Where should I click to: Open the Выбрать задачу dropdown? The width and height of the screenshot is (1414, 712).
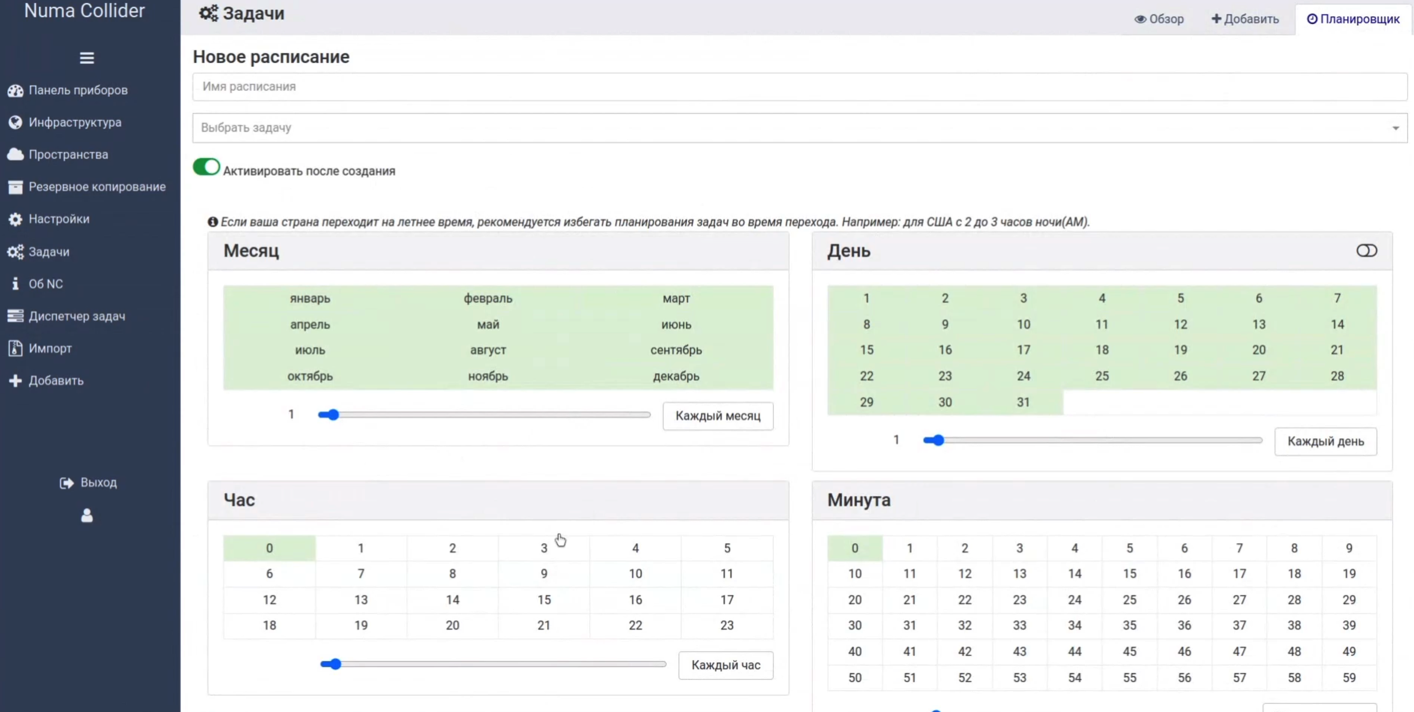pos(799,128)
